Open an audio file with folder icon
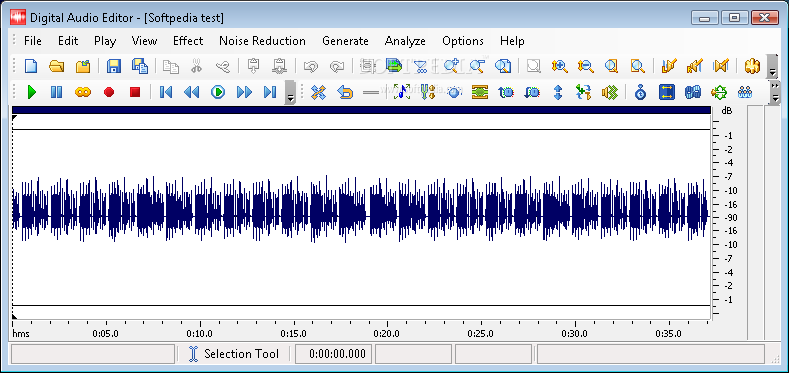 (57, 66)
